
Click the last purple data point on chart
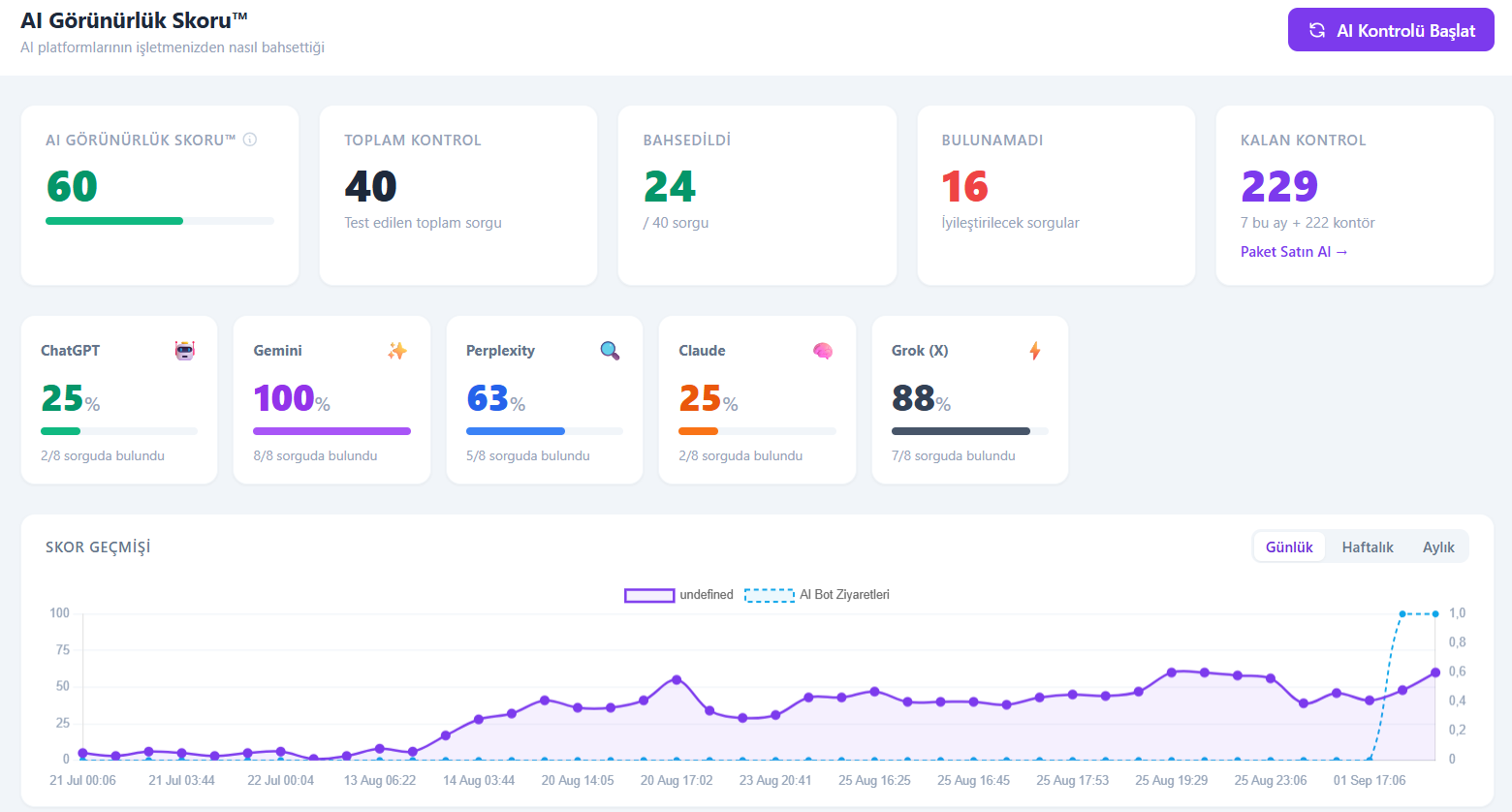coord(1435,672)
